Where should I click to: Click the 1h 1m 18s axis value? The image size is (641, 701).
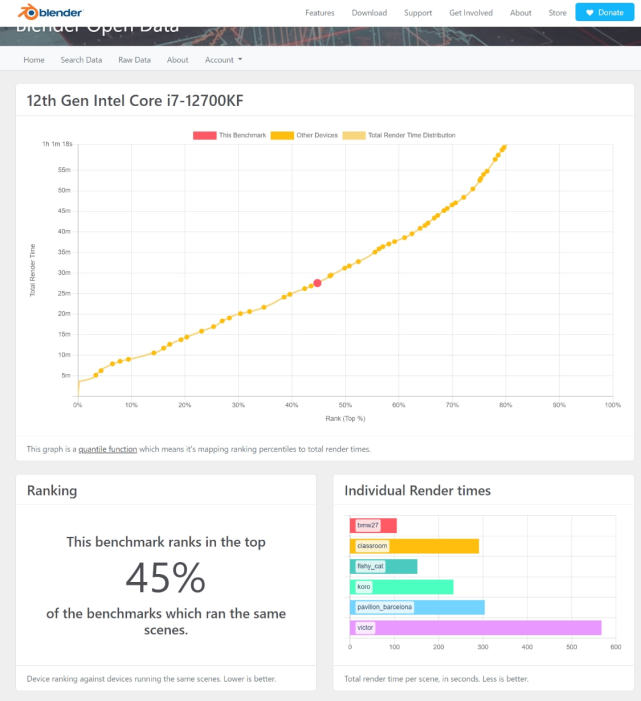pos(57,144)
